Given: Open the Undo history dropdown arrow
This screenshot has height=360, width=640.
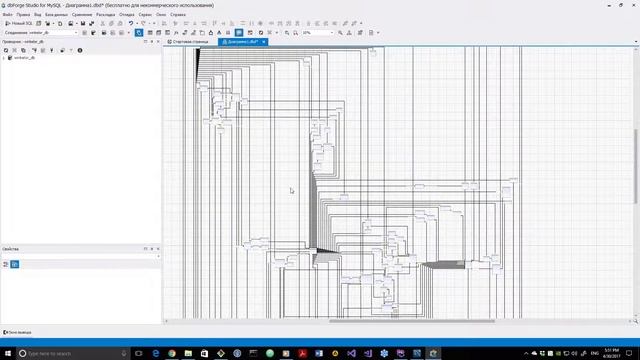Looking at the screenshot, I should (x=136, y=23).
